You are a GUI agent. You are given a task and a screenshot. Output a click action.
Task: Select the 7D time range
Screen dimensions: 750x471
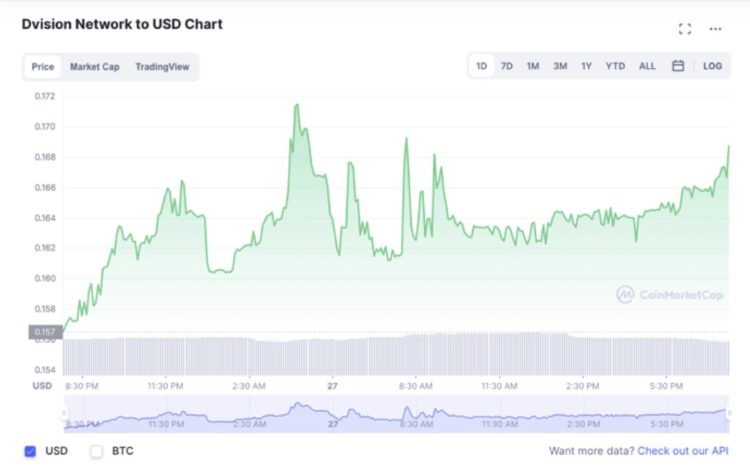pos(507,66)
